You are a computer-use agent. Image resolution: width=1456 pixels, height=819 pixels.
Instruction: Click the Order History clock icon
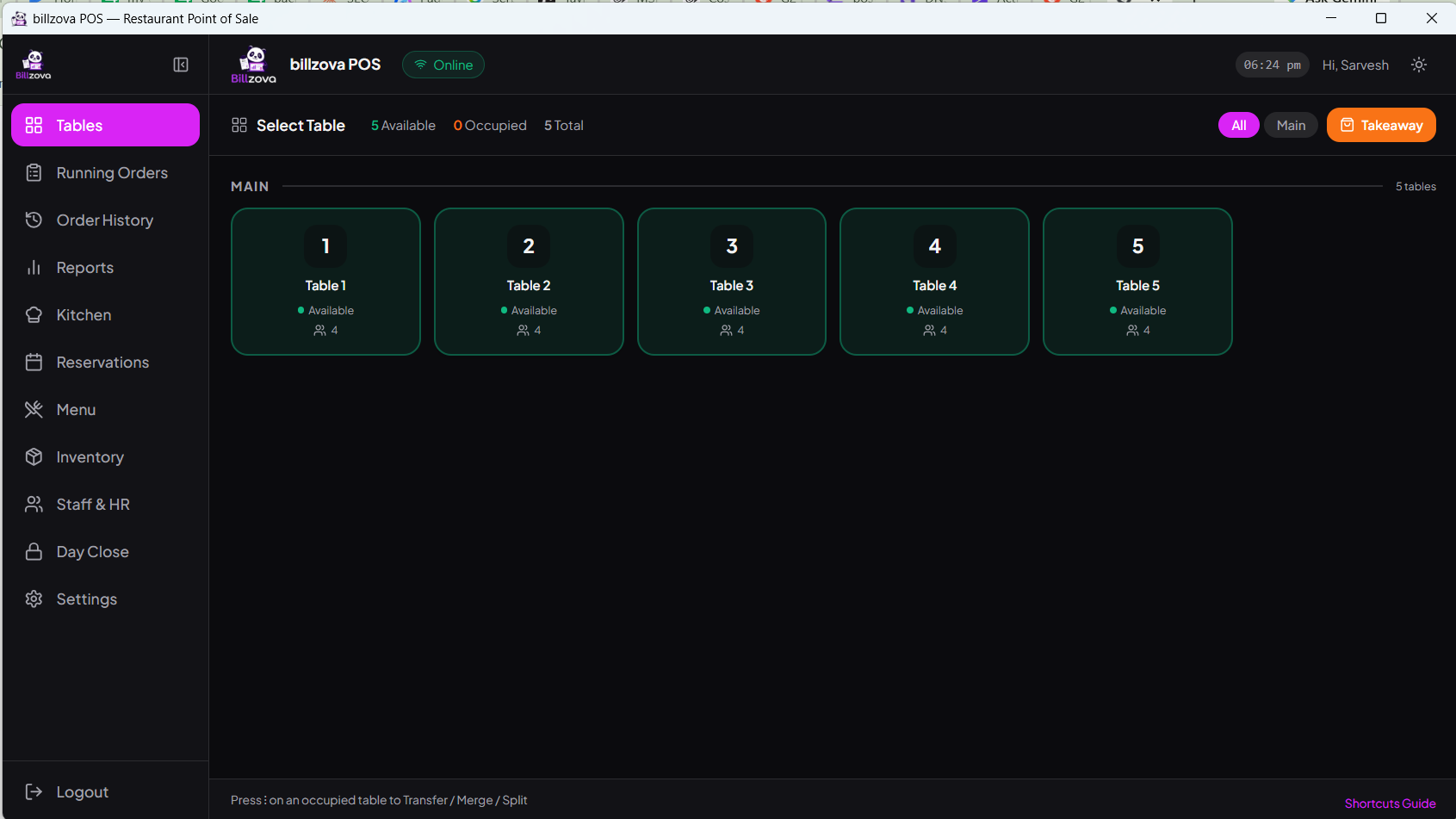pos(34,220)
